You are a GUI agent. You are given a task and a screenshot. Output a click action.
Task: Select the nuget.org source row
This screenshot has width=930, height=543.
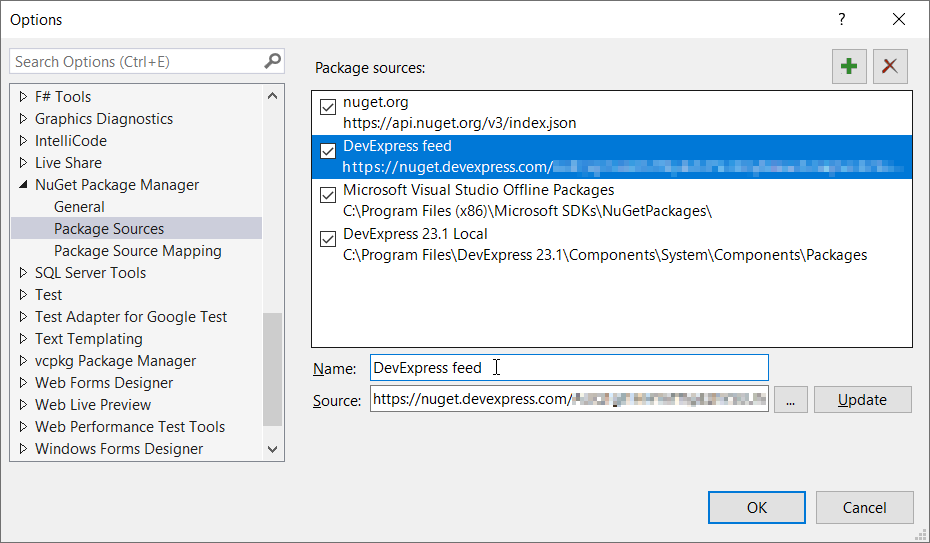pyautogui.click(x=611, y=113)
